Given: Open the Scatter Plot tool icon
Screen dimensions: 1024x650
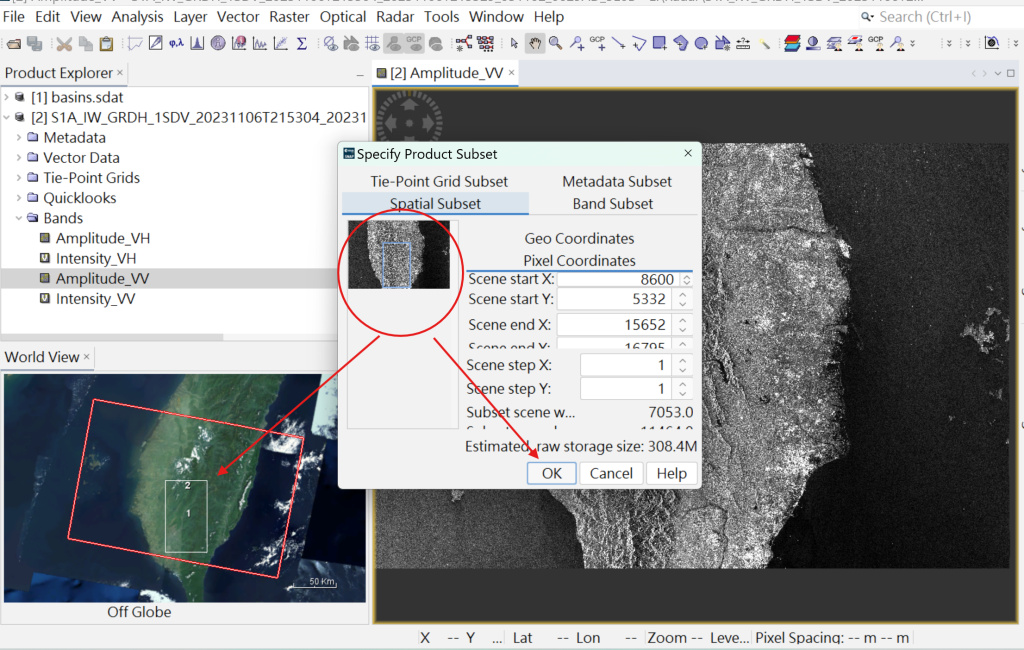Looking at the screenshot, I should click(281, 44).
